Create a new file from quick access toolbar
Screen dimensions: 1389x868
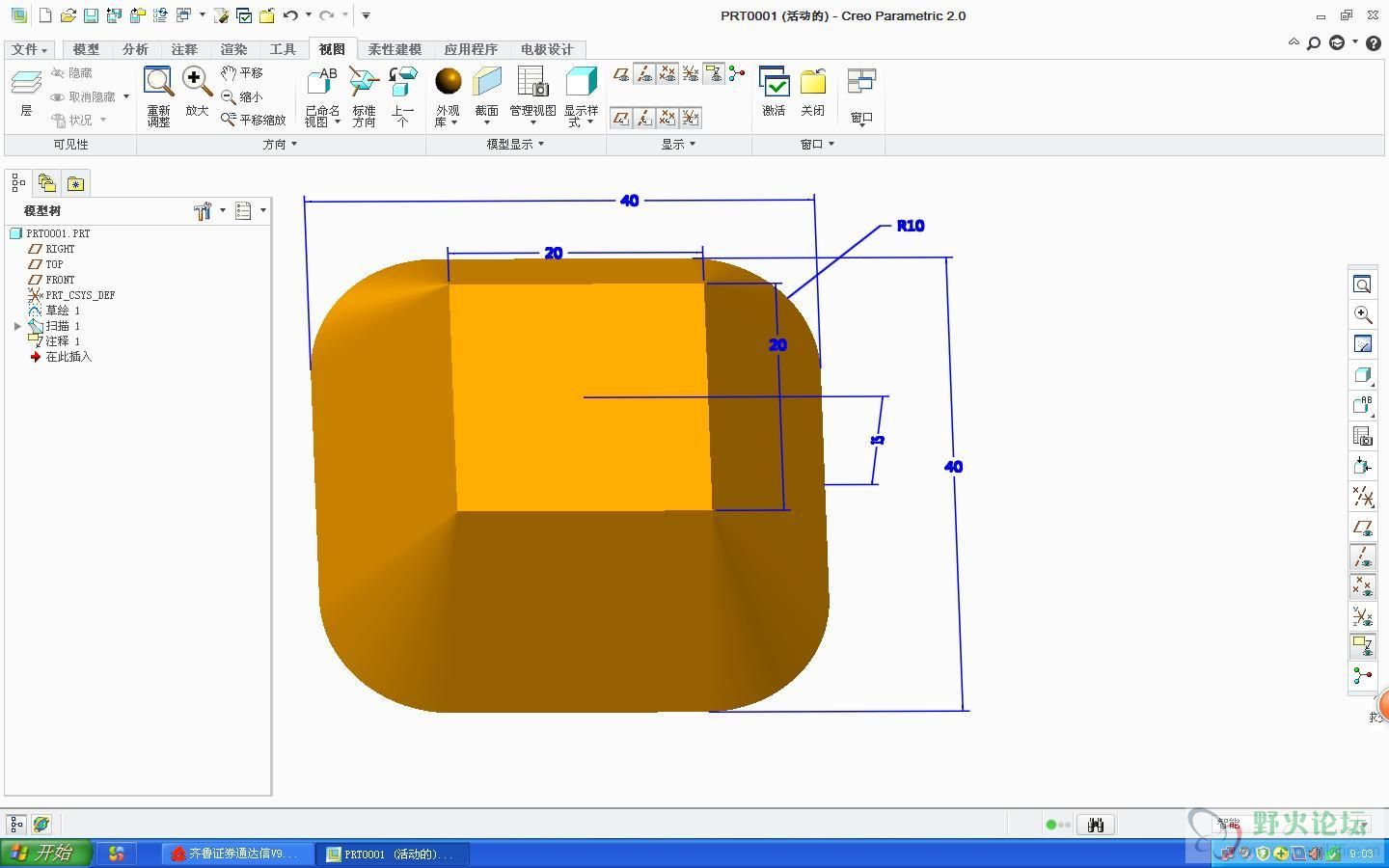click(45, 15)
